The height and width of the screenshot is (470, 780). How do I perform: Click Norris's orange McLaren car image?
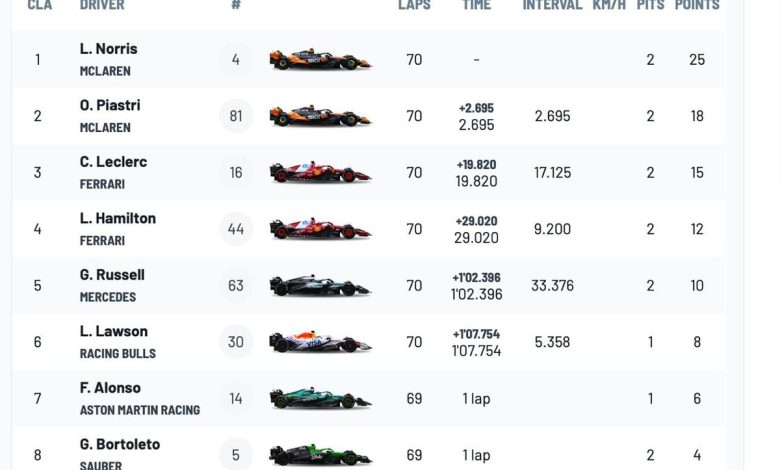pyautogui.click(x=320, y=59)
